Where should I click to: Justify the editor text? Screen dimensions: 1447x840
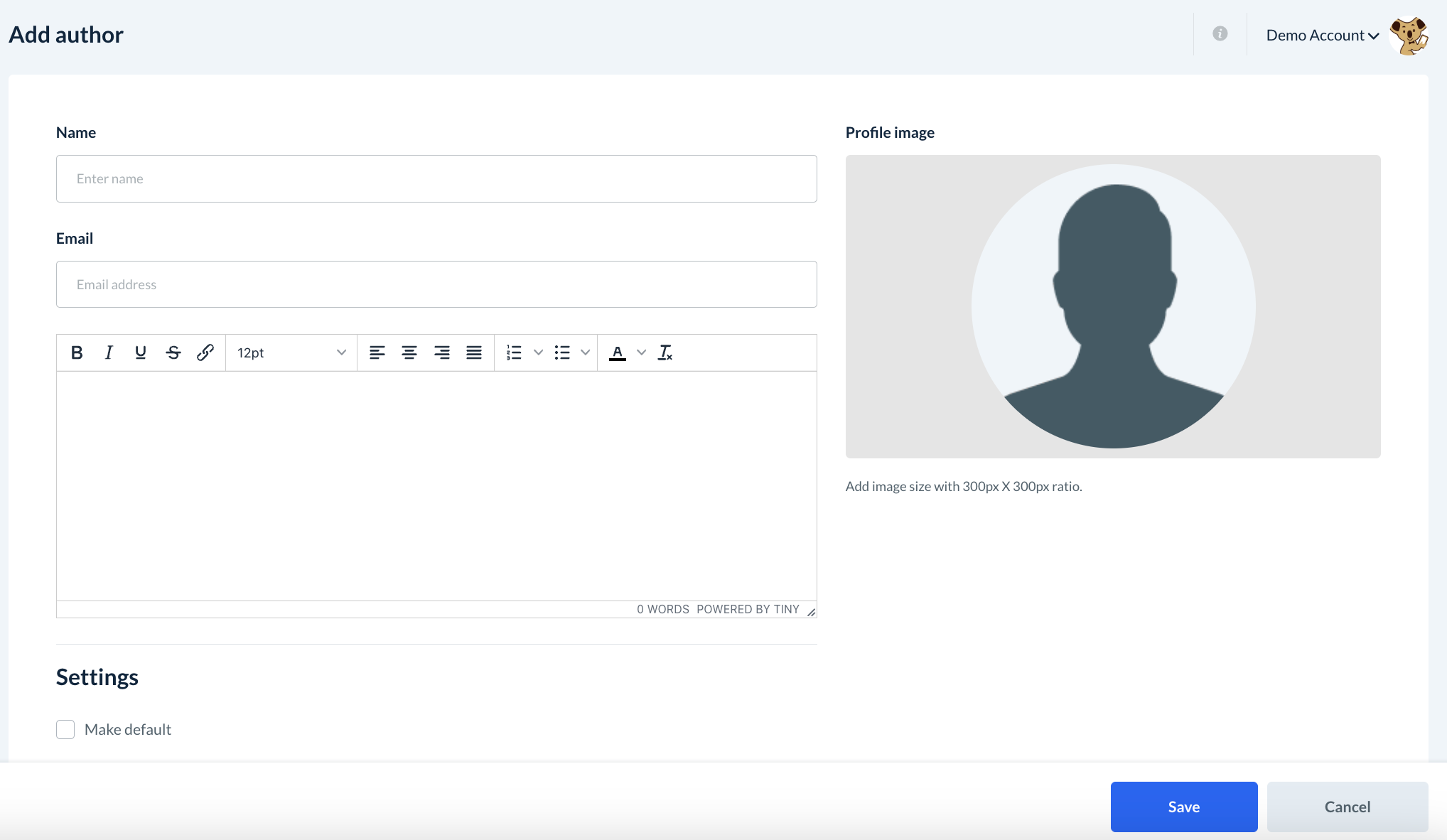coord(474,352)
